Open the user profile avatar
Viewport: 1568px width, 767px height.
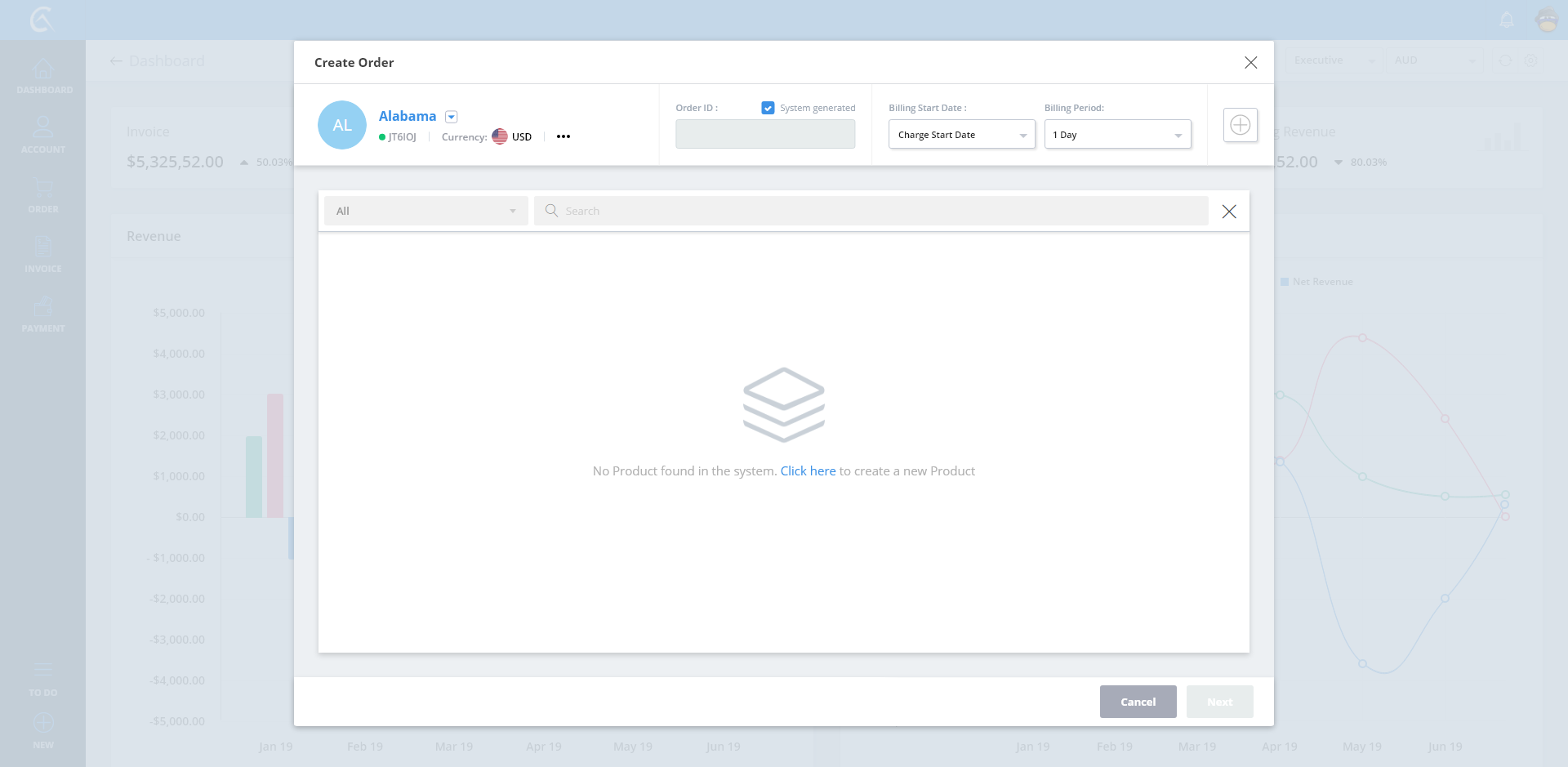click(x=1547, y=20)
